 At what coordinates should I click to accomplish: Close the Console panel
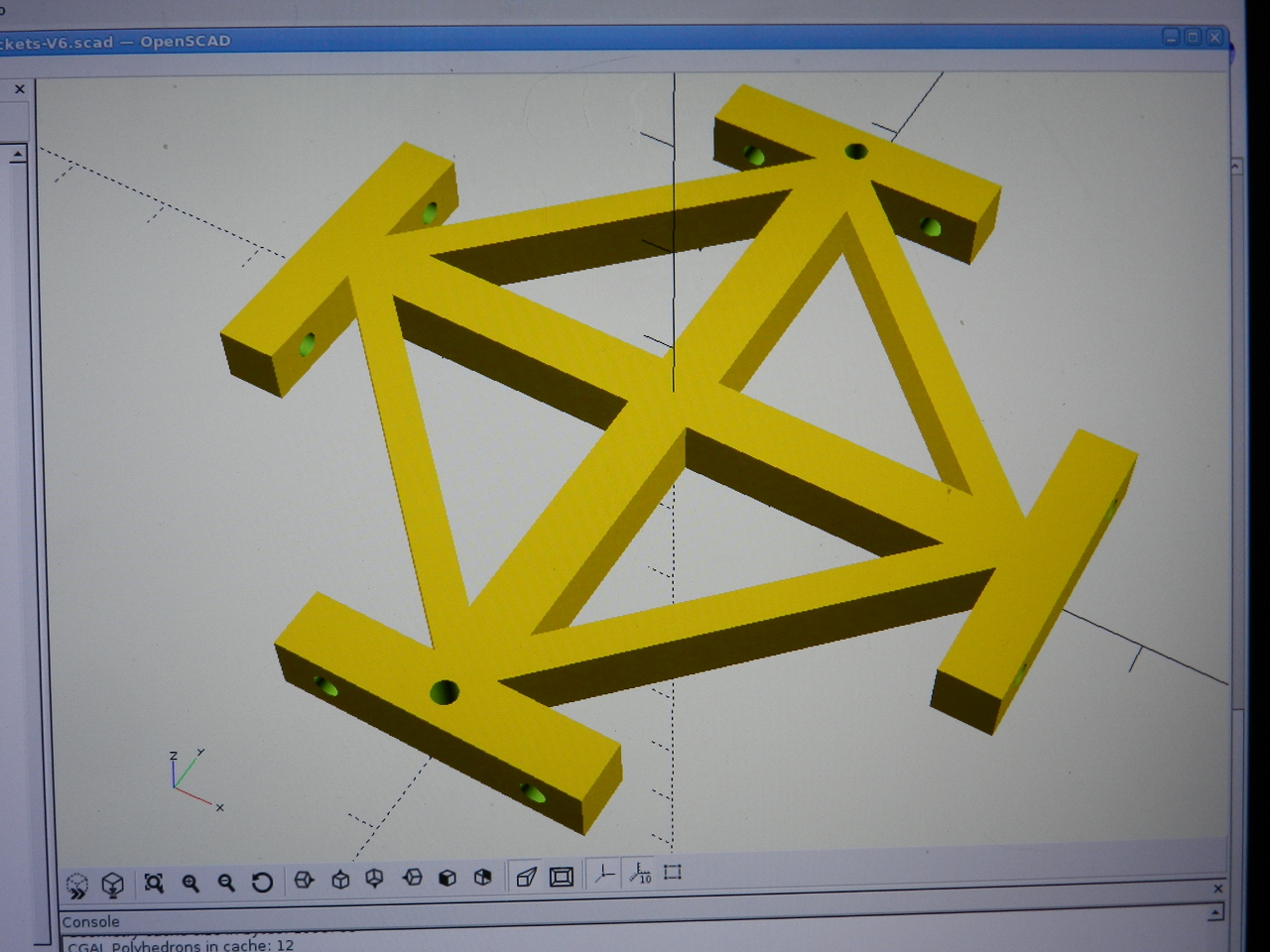[1218, 888]
